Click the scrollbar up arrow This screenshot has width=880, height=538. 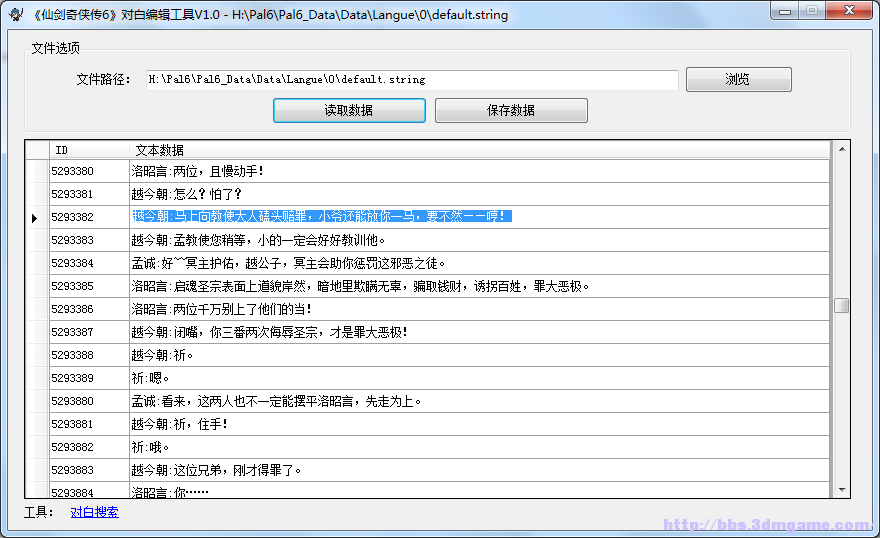coord(842,149)
